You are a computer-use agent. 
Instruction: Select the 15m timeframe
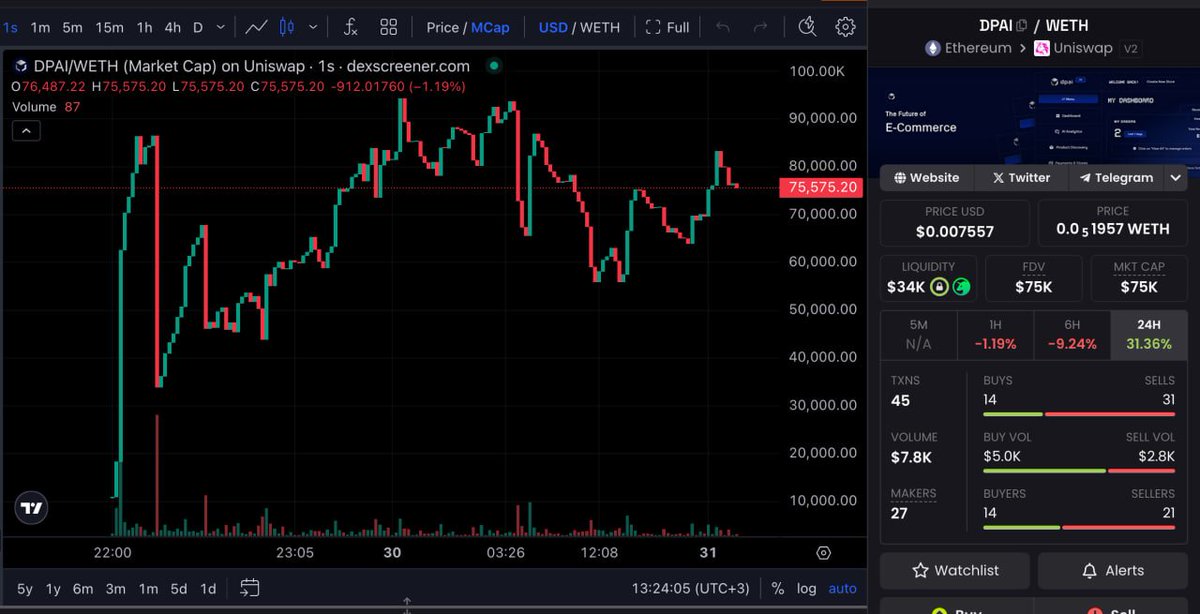110,27
